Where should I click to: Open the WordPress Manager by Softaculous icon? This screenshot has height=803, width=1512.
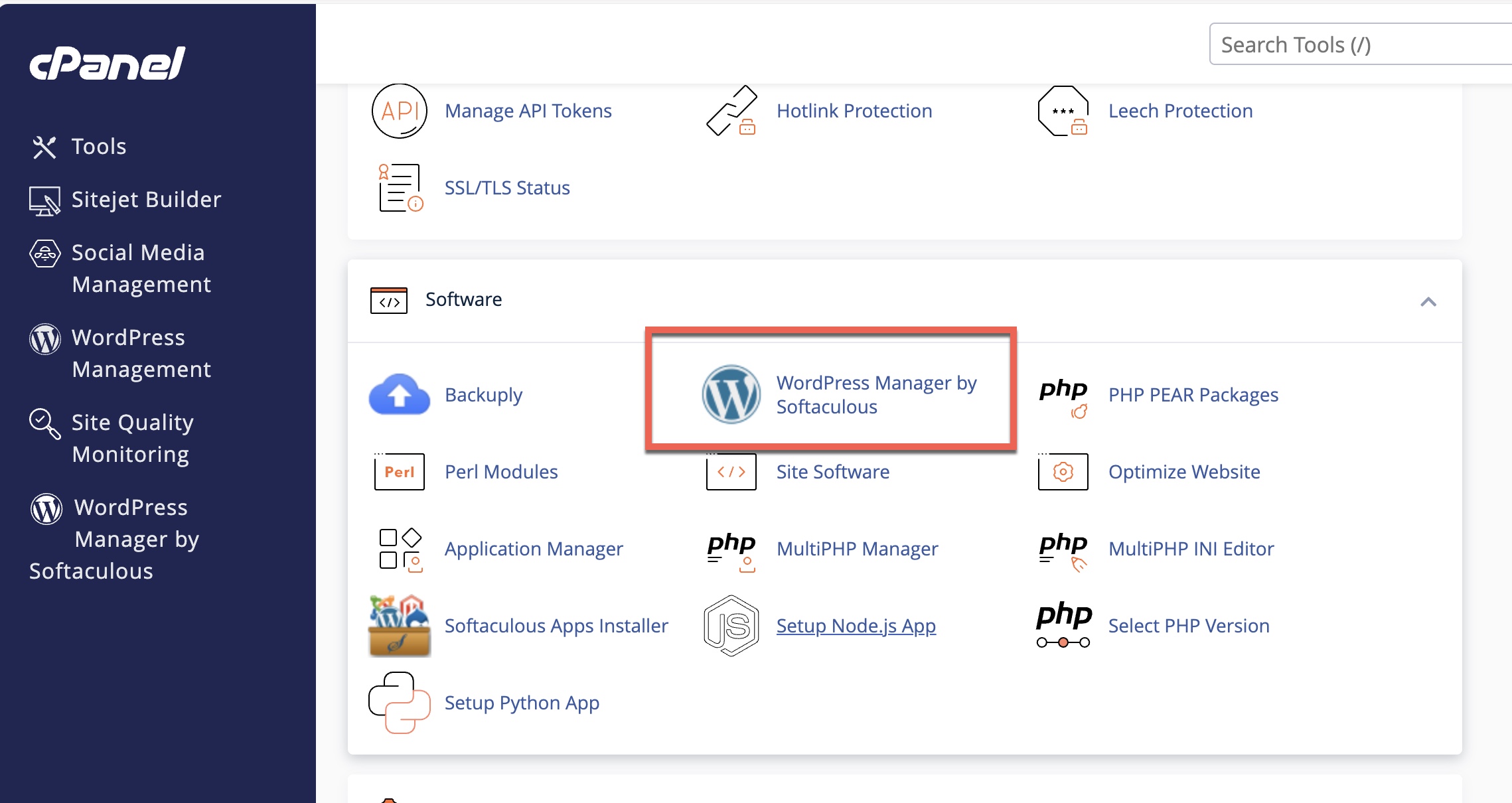(731, 394)
